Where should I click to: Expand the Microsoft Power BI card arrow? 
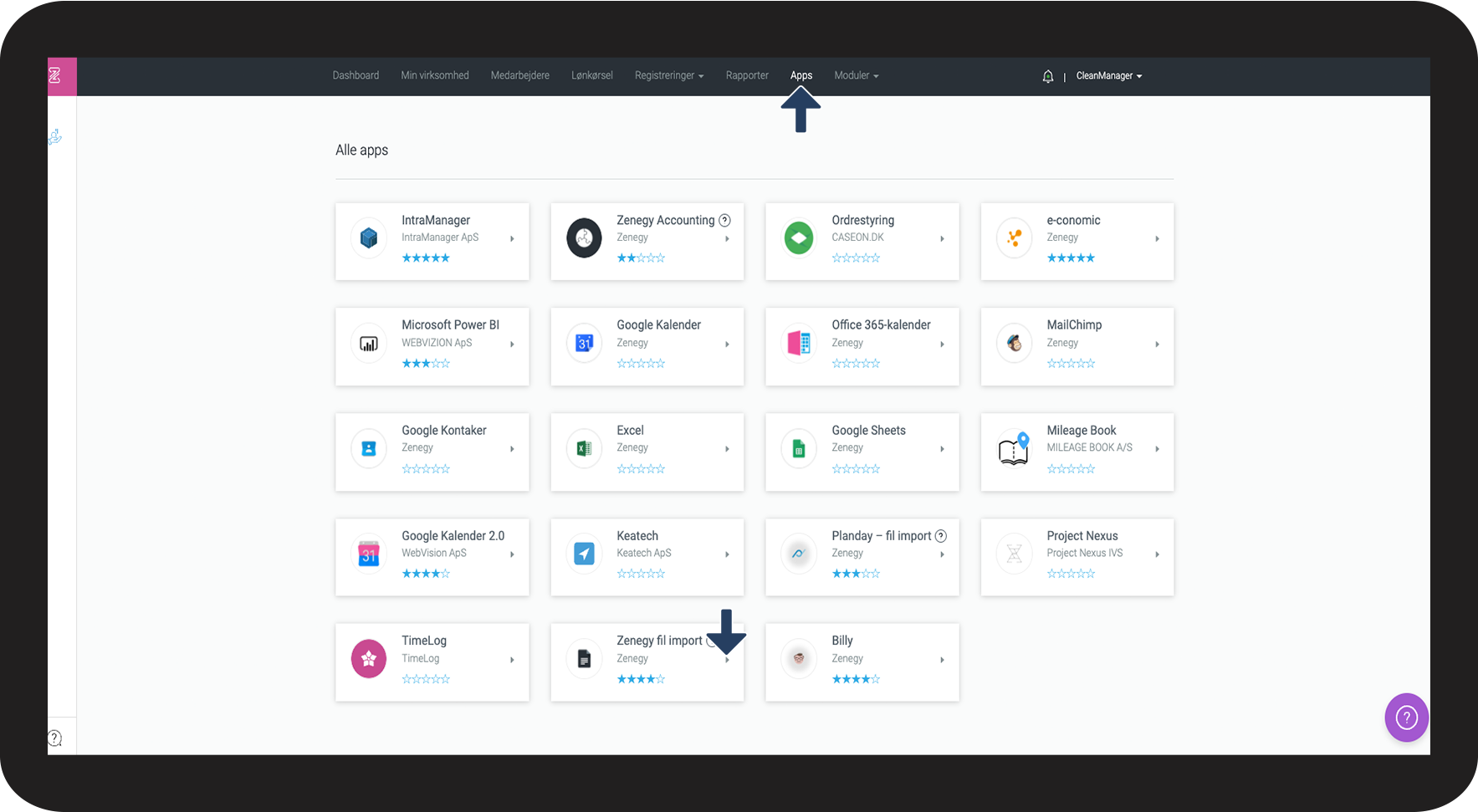(x=512, y=345)
